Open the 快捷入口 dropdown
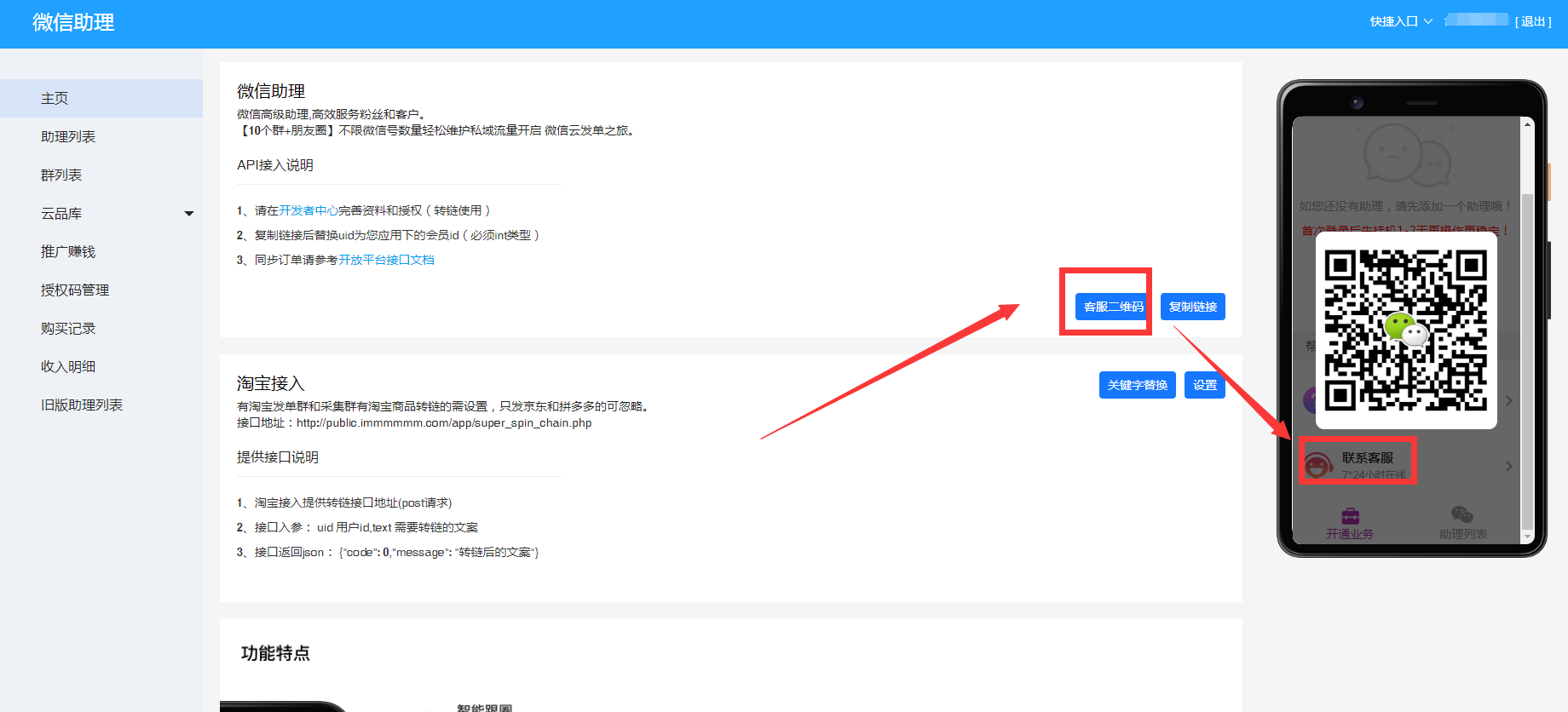The image size is (1568, 712). tap(1401, 21)
